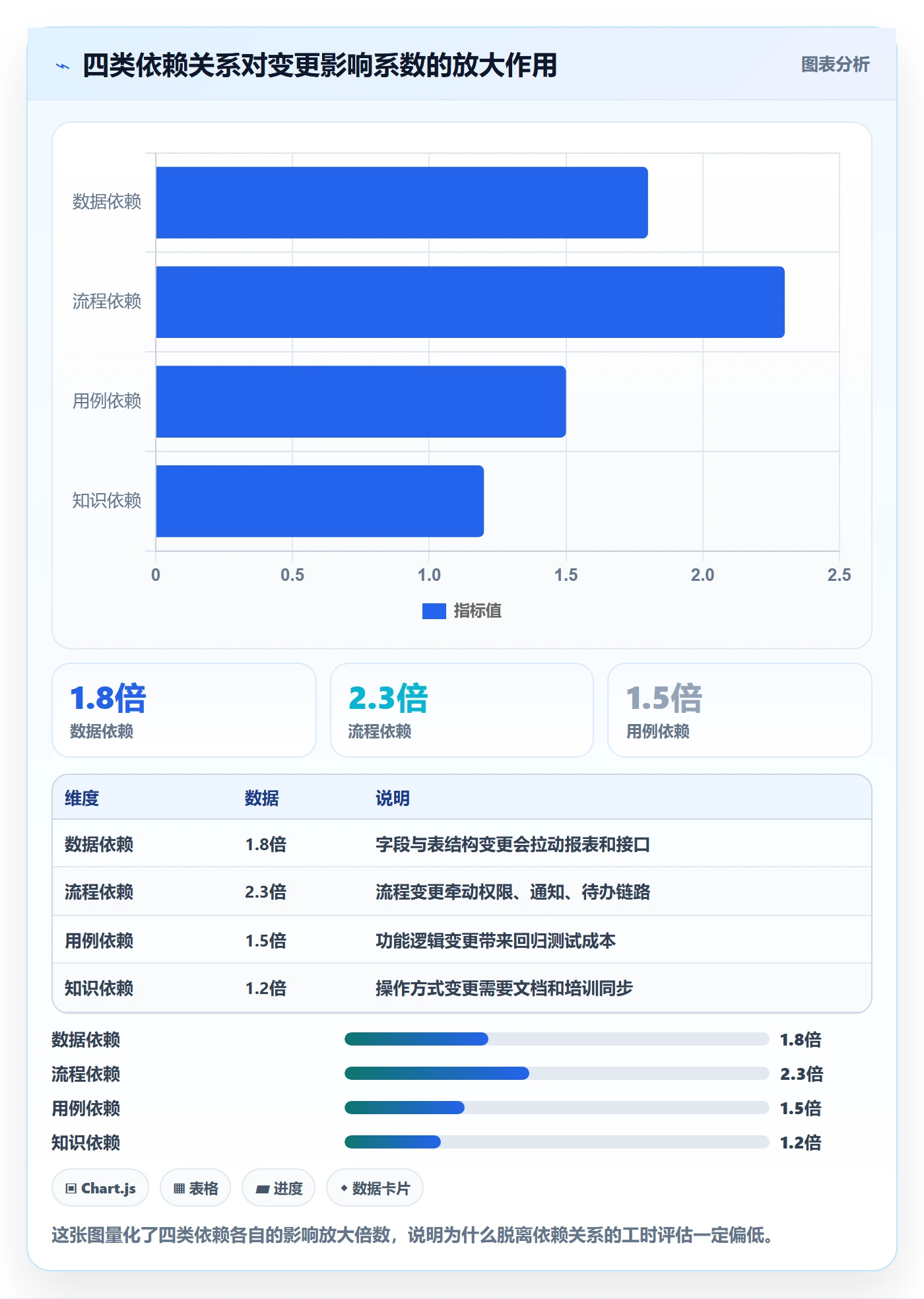Viewport: 924px width, 1299px height.
Task: Click the 数据 table column header
Action: tap(262, 798)
